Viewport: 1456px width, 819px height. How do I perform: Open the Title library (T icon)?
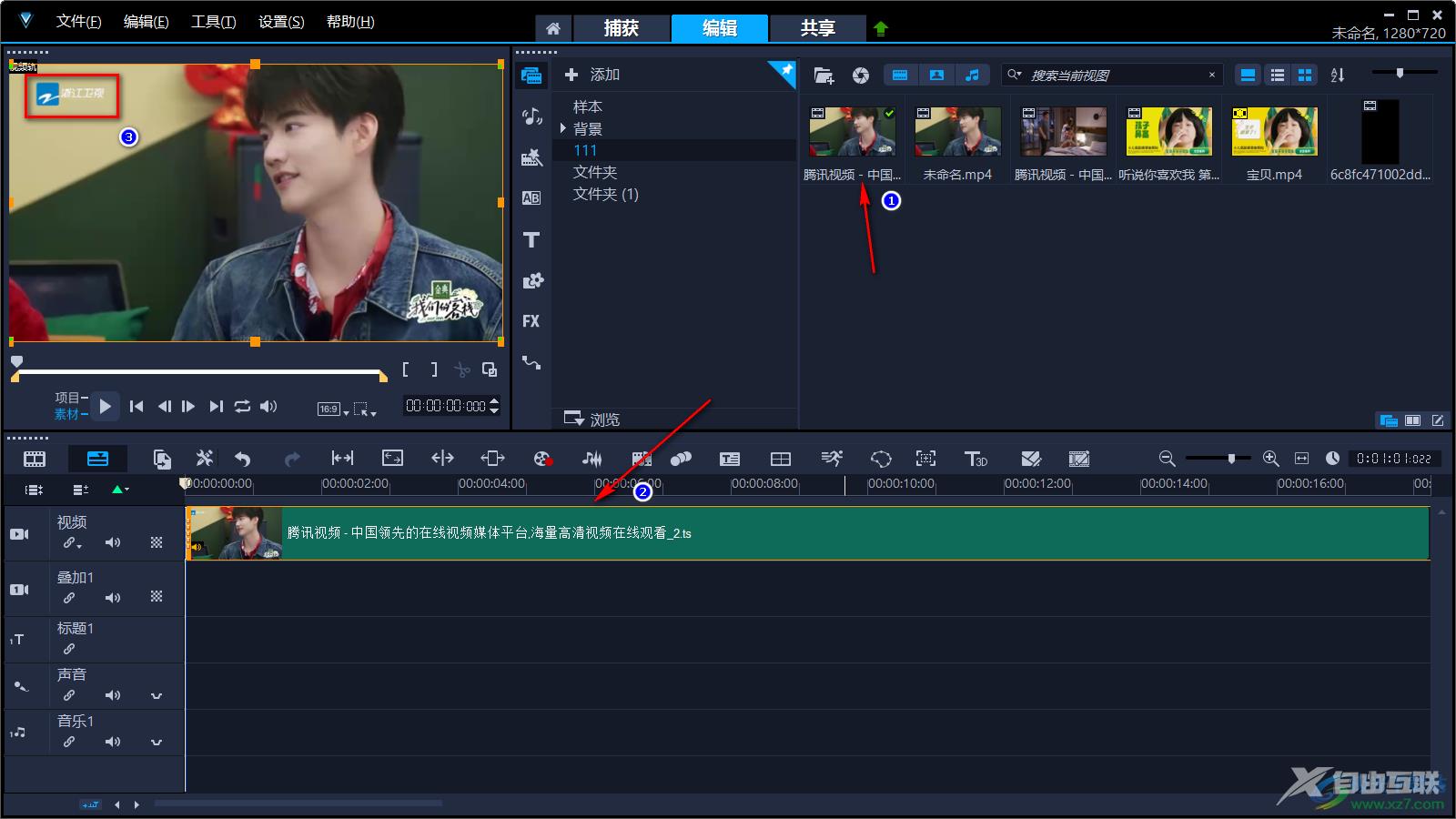[x=531, y=240]
